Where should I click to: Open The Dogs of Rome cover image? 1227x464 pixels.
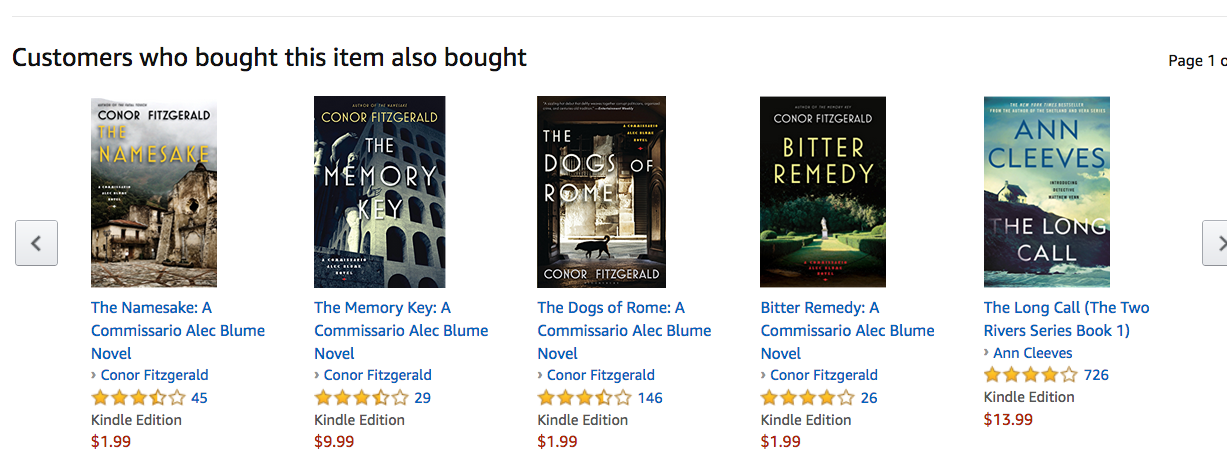601,192
